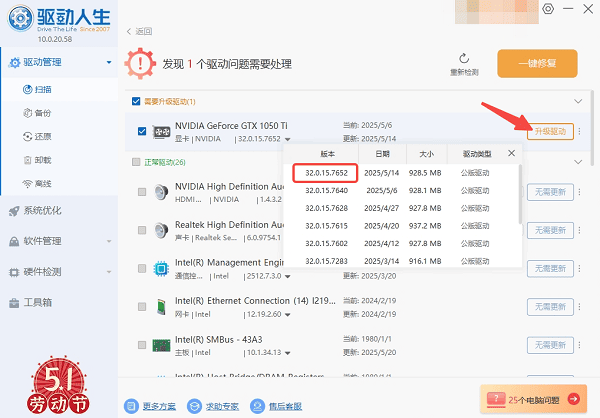
Task: Check the Intel(R) Management Engine checkbox
Action: point(142,268)
